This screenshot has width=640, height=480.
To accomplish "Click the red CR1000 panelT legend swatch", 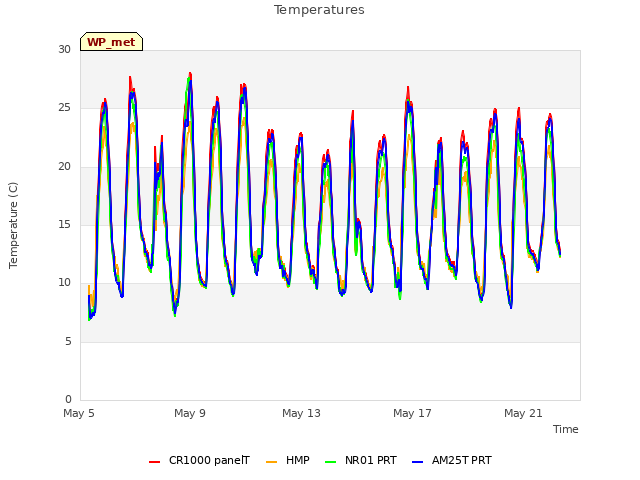I will tap(155, 462).
